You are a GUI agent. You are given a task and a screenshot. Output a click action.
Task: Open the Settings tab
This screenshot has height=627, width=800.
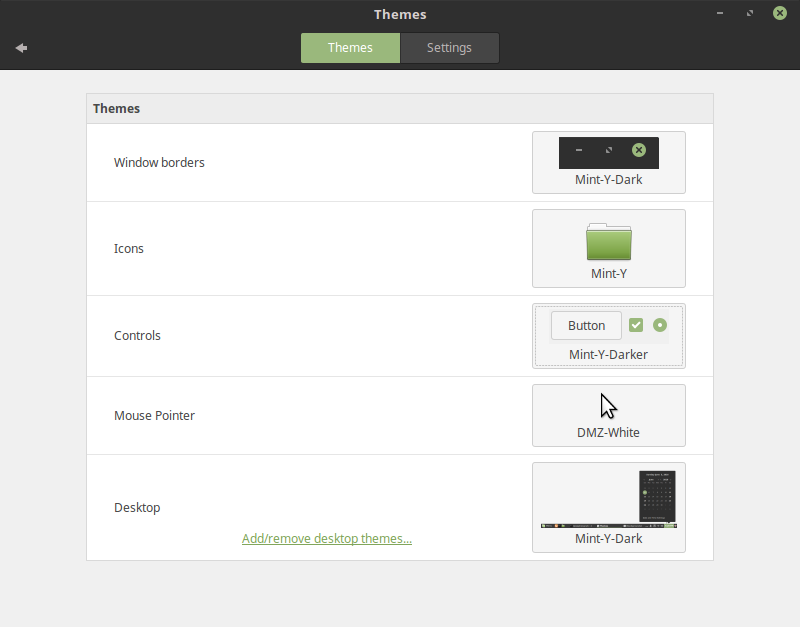pyautogui.click(x=449, y=48)
